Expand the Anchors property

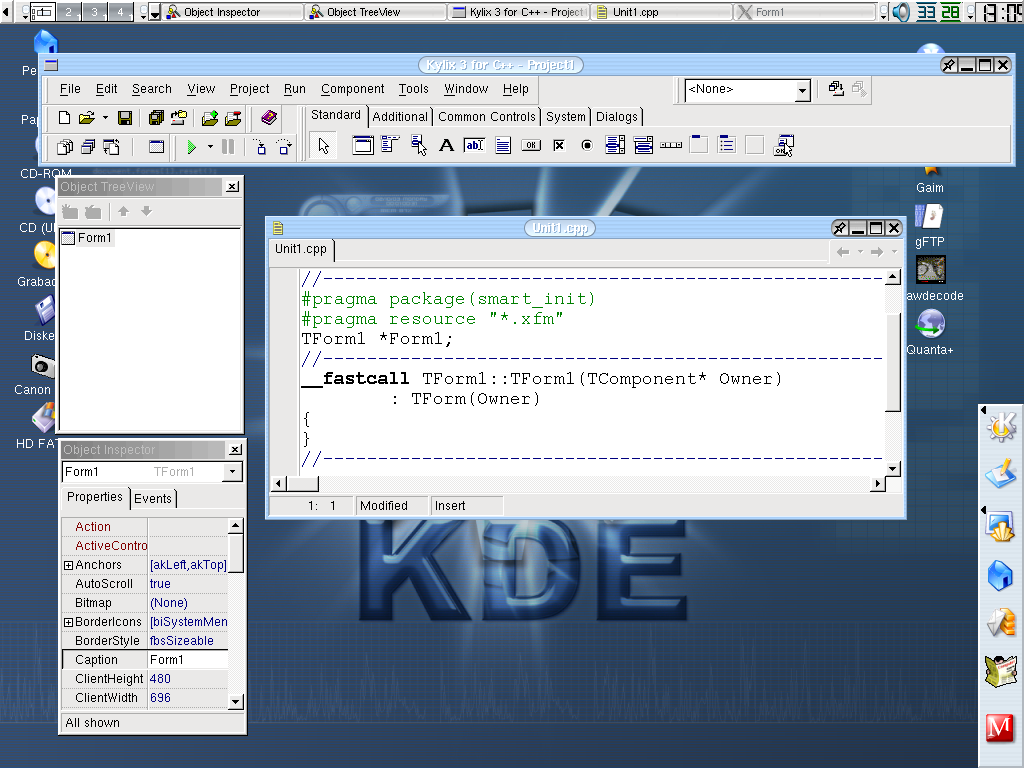point(68,565)
